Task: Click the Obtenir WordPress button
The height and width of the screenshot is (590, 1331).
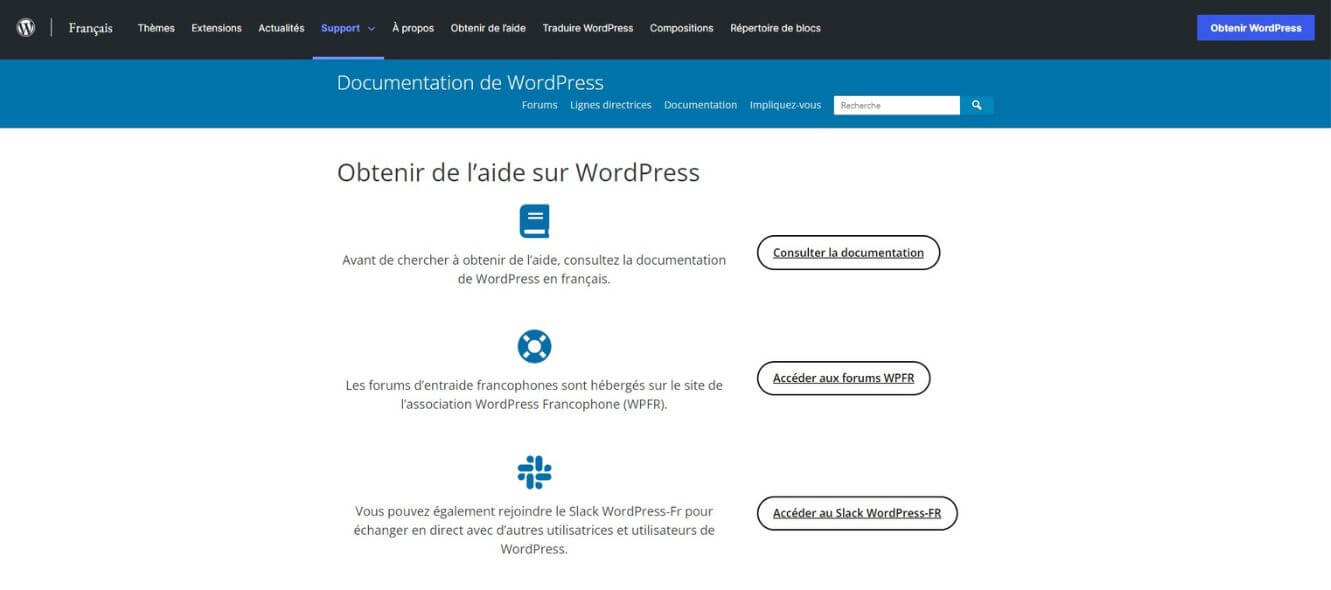Action: tap(1256, 28)
